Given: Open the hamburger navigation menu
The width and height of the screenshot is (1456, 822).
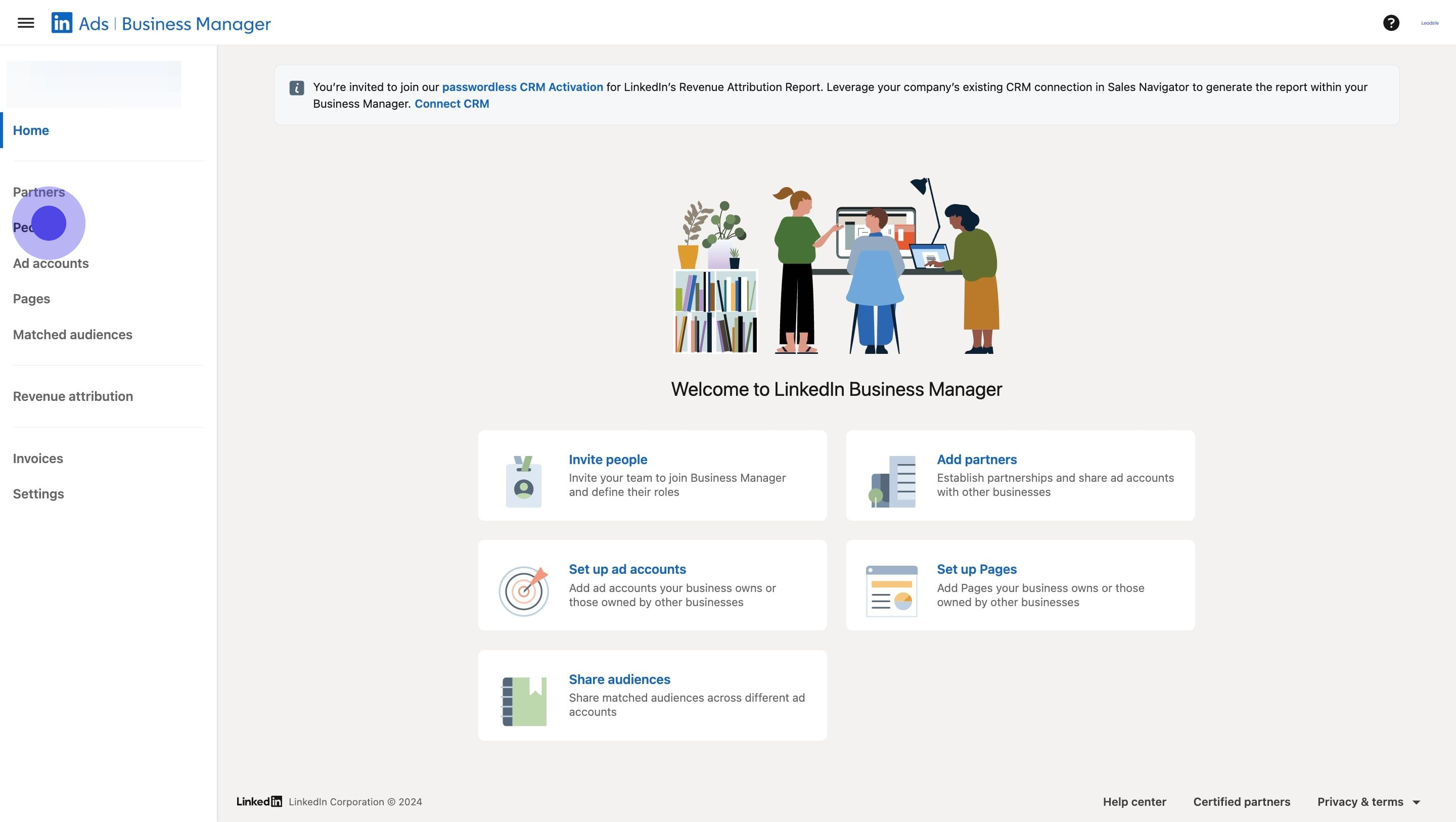Looking at the screenshot, I should [x=25, y=23].
